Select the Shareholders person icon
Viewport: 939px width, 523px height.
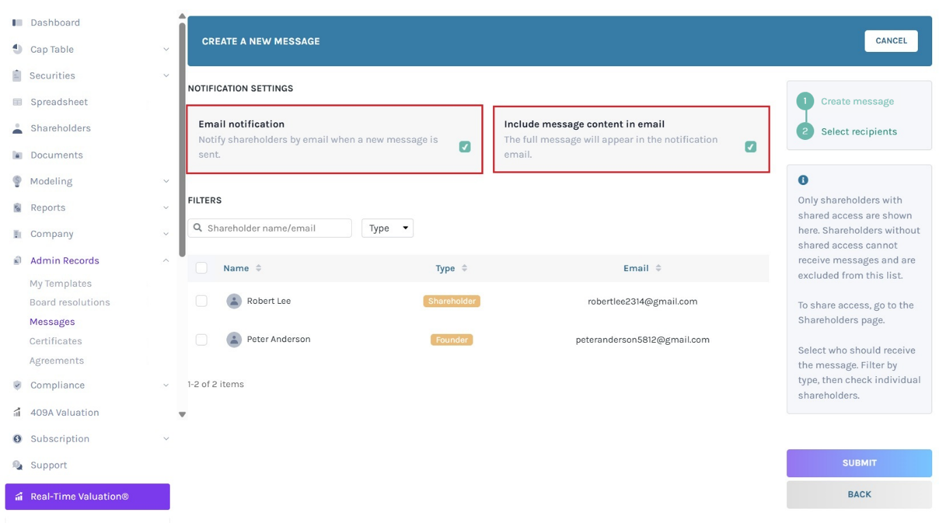coord(17,128)
